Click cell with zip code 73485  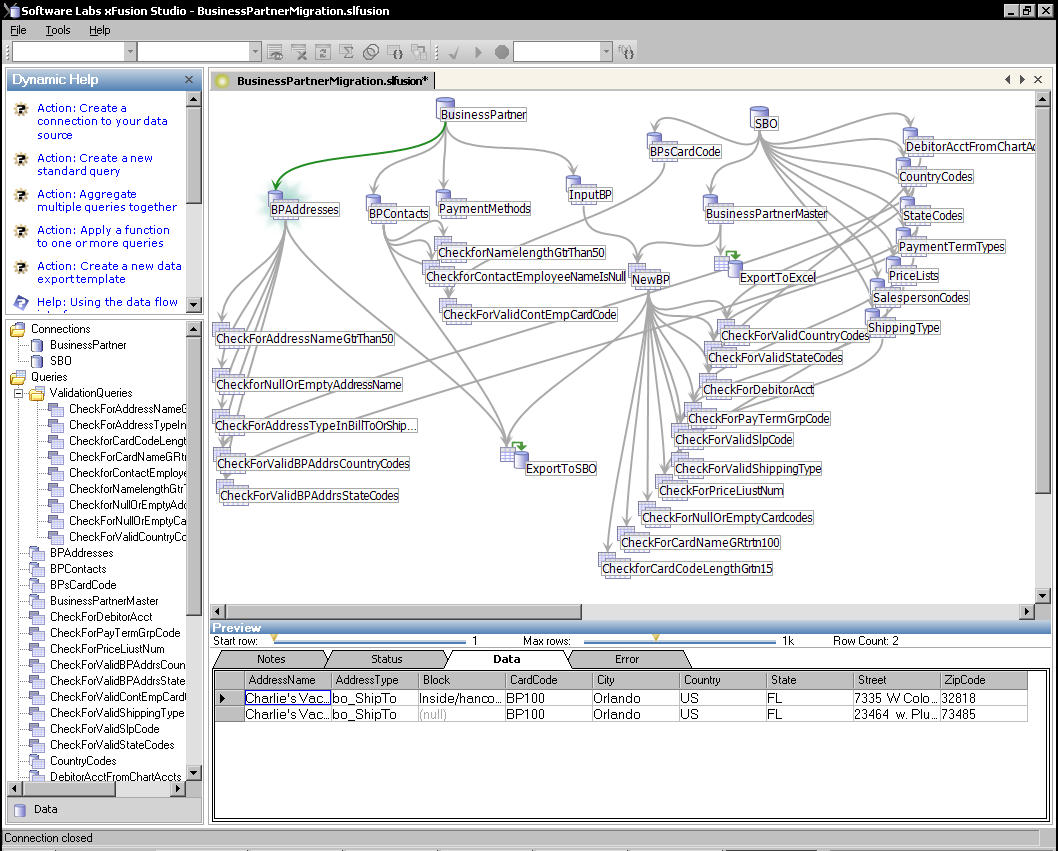pos(983,715)
